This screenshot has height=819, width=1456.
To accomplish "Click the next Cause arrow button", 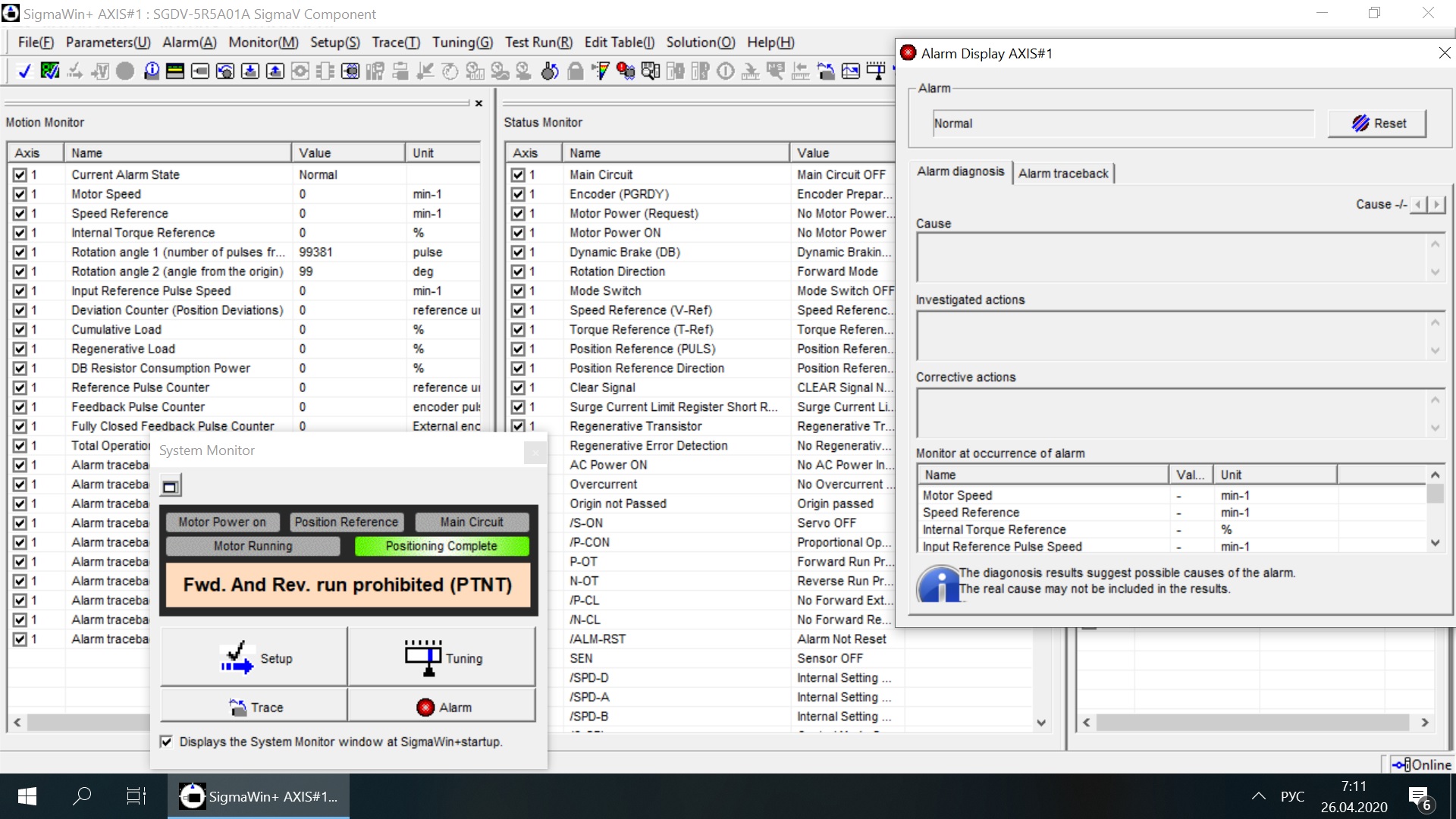I will 1436,204.
